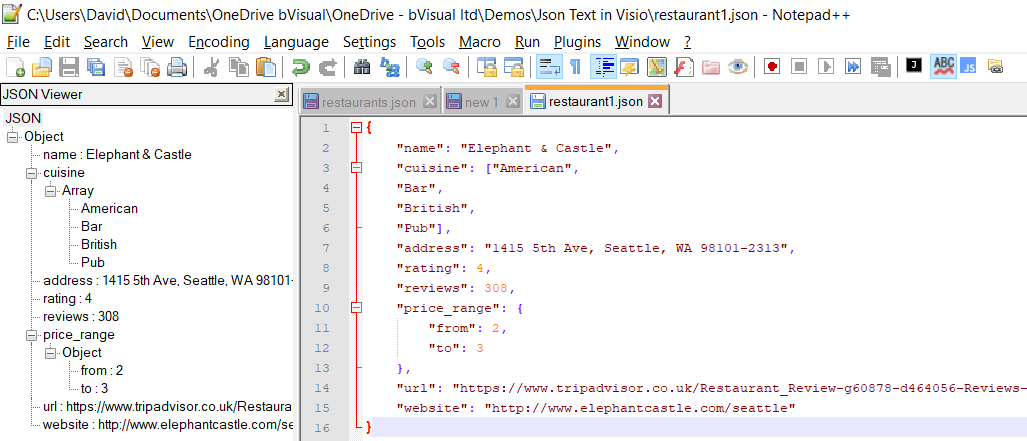The image size is (1027, 441).
Task: Click the black J JSON viewer icon
Action: pos(914,65)
